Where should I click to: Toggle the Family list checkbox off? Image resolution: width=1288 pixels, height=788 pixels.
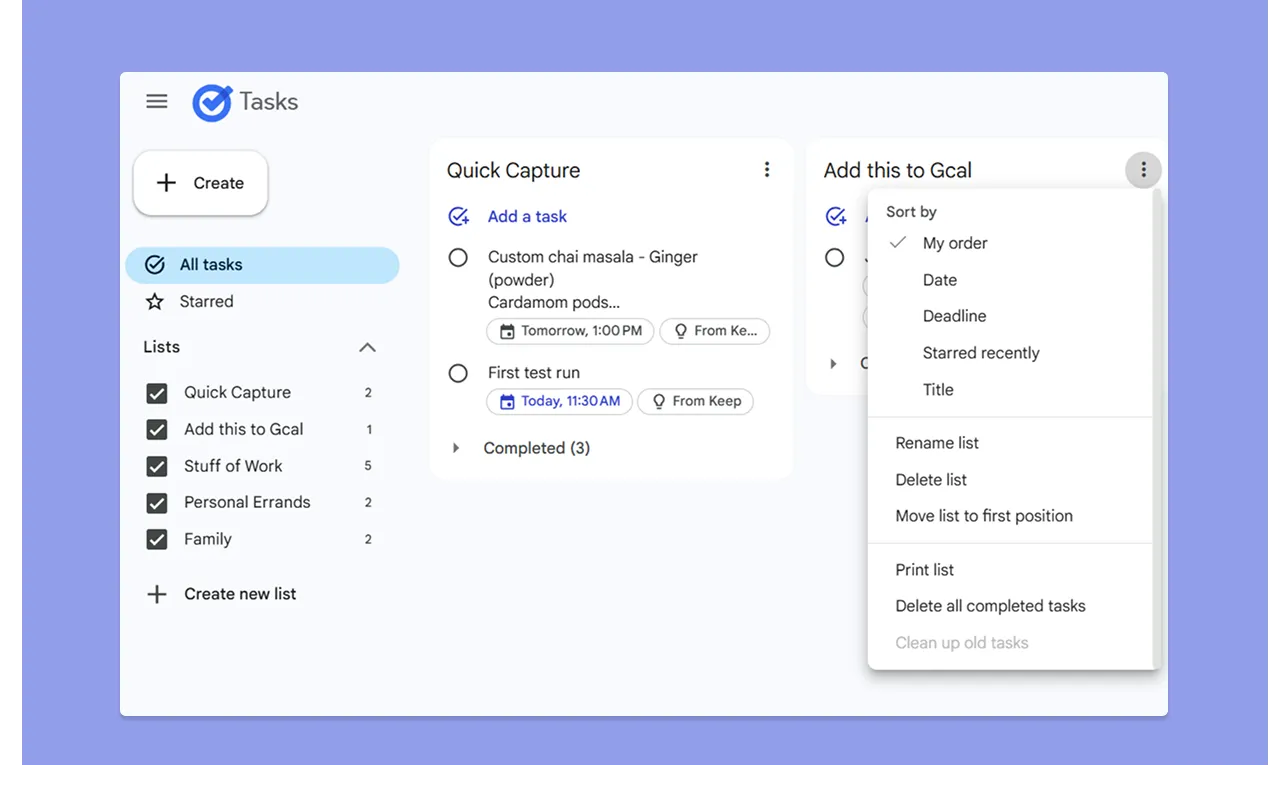tap(156, 539)
